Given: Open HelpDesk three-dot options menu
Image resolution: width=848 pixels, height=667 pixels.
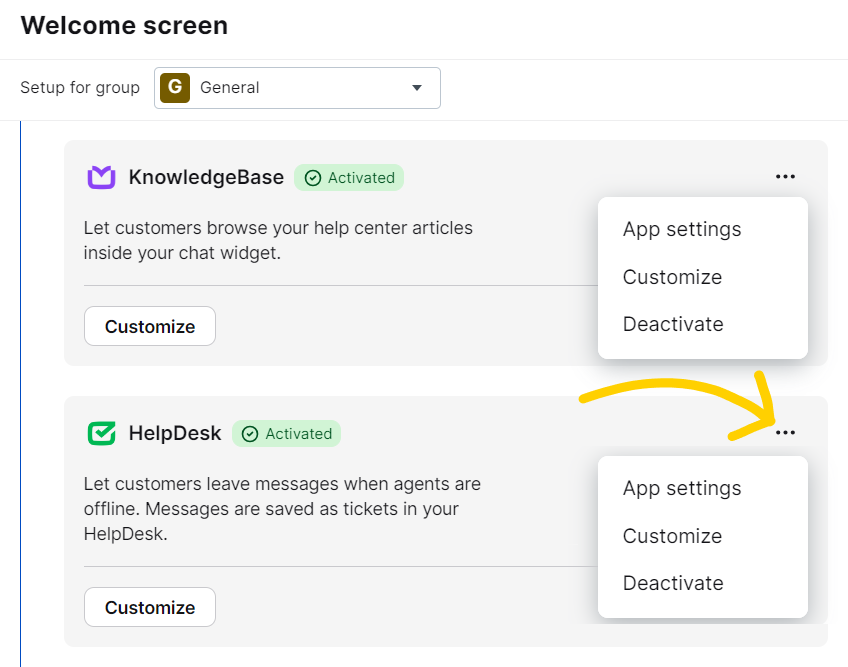Looking at the screenshot, I should [x=785, y=432].
